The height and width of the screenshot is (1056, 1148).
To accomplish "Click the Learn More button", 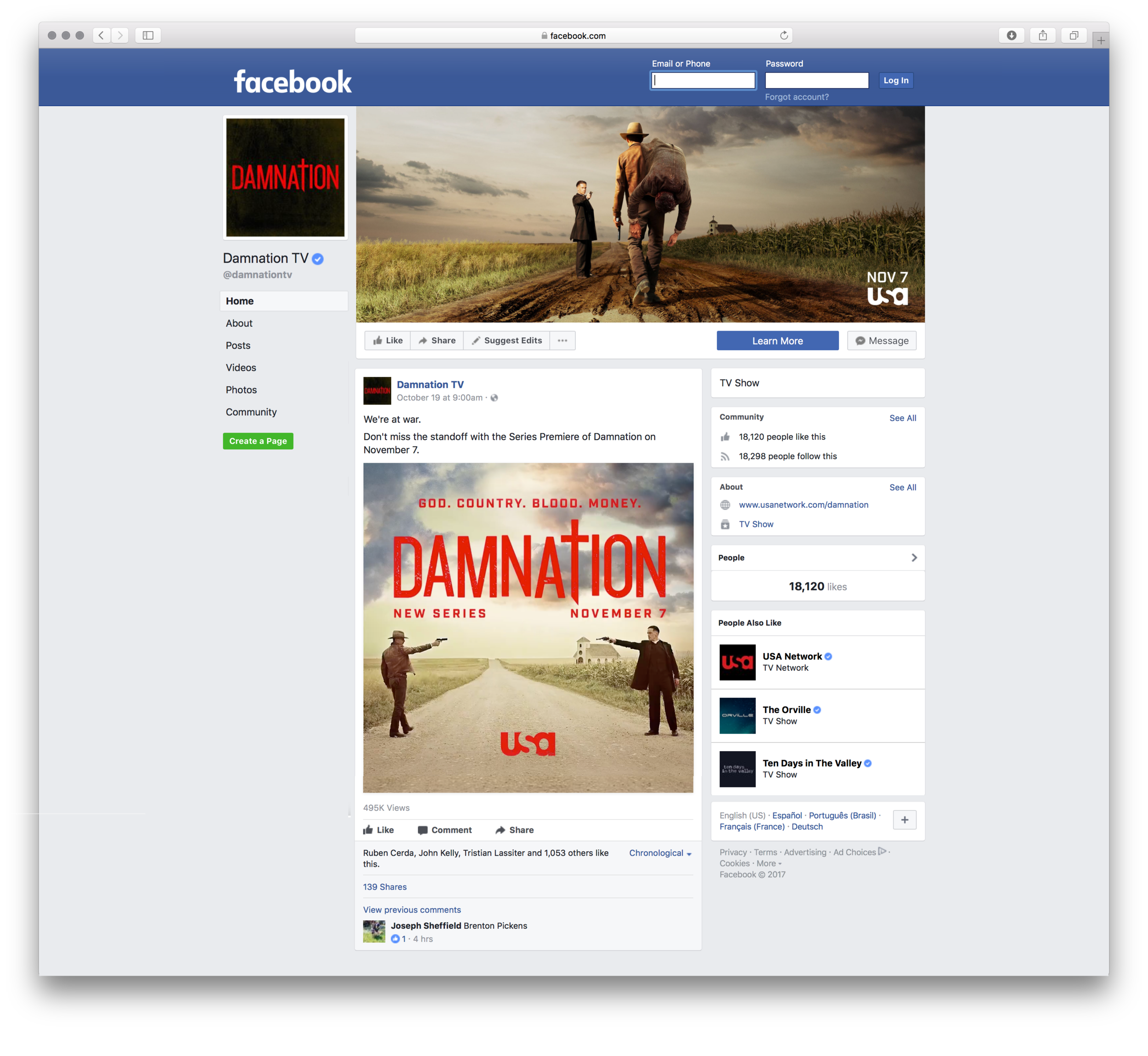I will pyautogui.click(x=777, y=341).
